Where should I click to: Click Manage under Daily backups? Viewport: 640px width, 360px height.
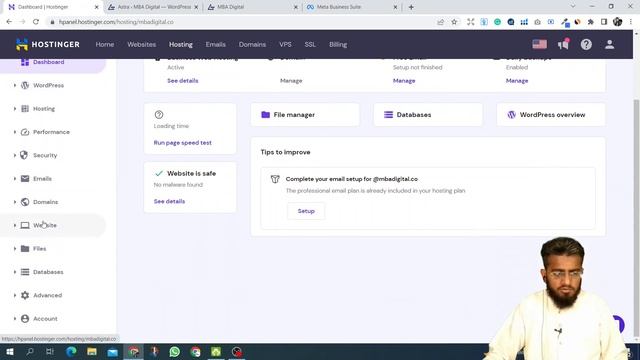[517, 81]
